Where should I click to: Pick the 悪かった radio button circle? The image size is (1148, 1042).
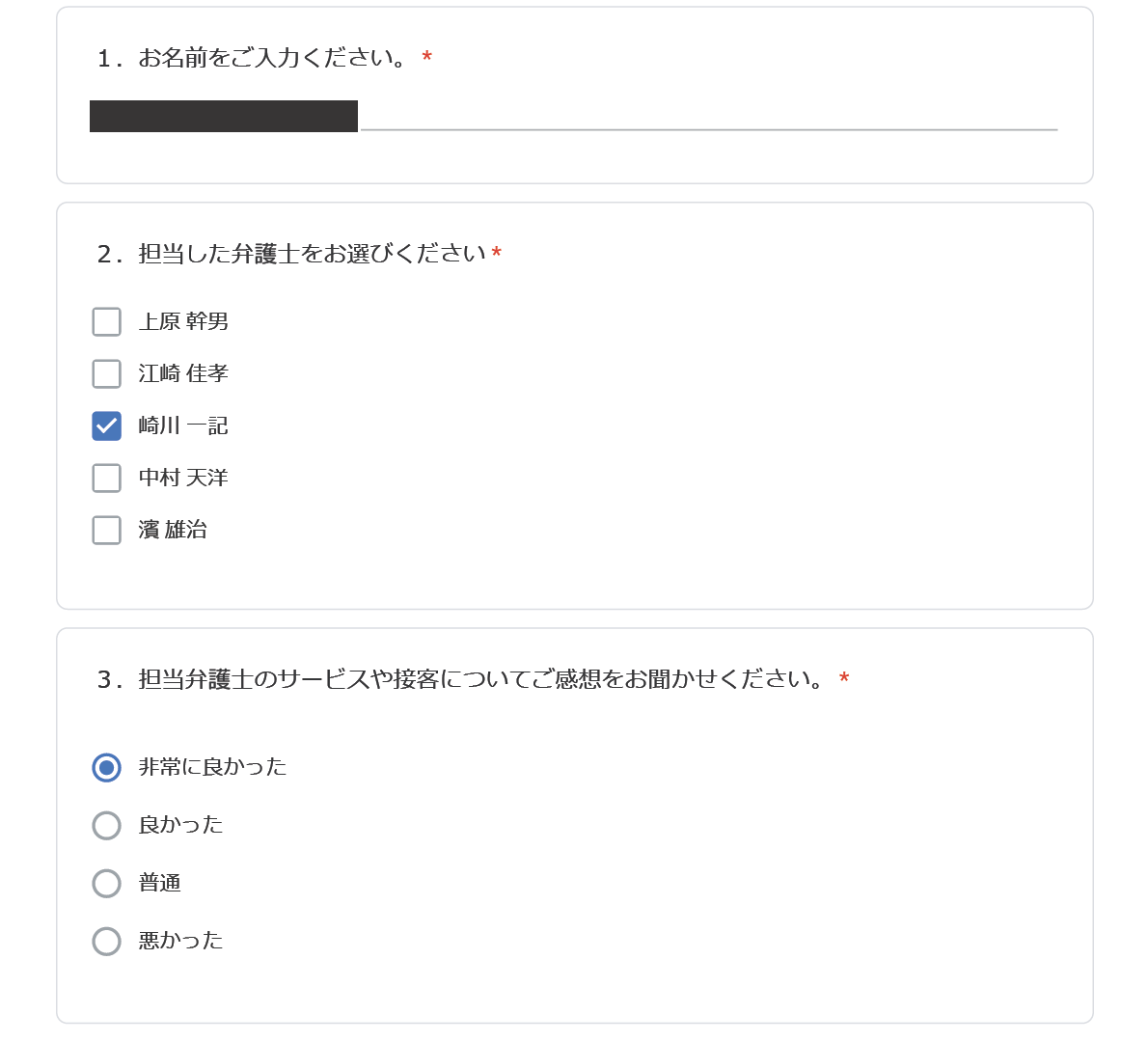click(107, 941)
